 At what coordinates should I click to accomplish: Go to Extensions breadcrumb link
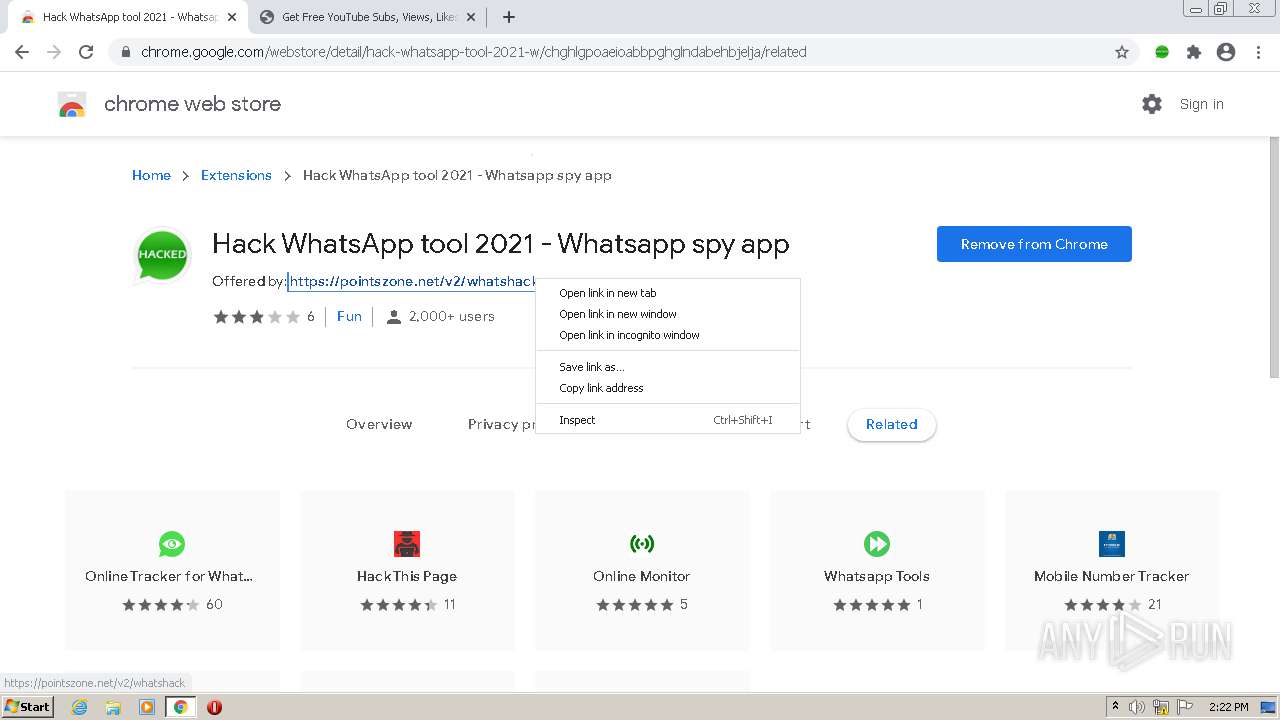pyautogui.click(x=236, y=175)
